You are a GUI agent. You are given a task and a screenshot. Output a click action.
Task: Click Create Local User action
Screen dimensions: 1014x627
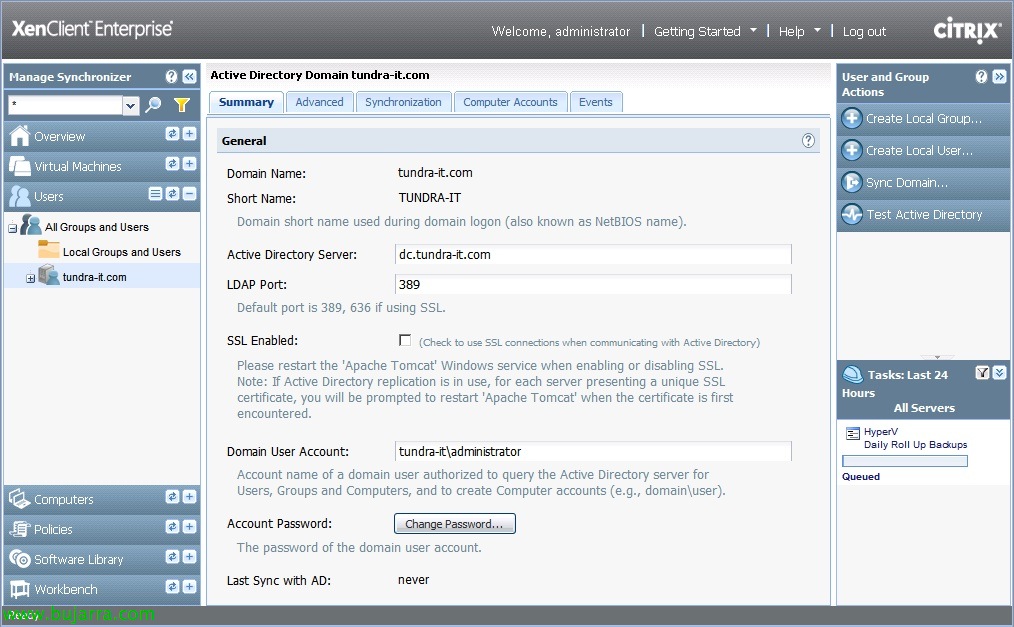click(923, 151)
